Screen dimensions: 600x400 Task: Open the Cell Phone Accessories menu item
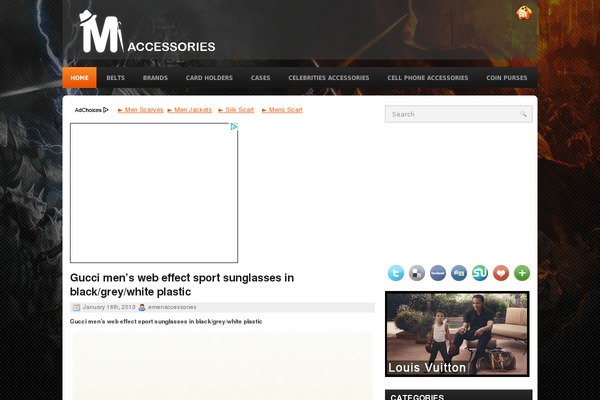pos(428,78)
